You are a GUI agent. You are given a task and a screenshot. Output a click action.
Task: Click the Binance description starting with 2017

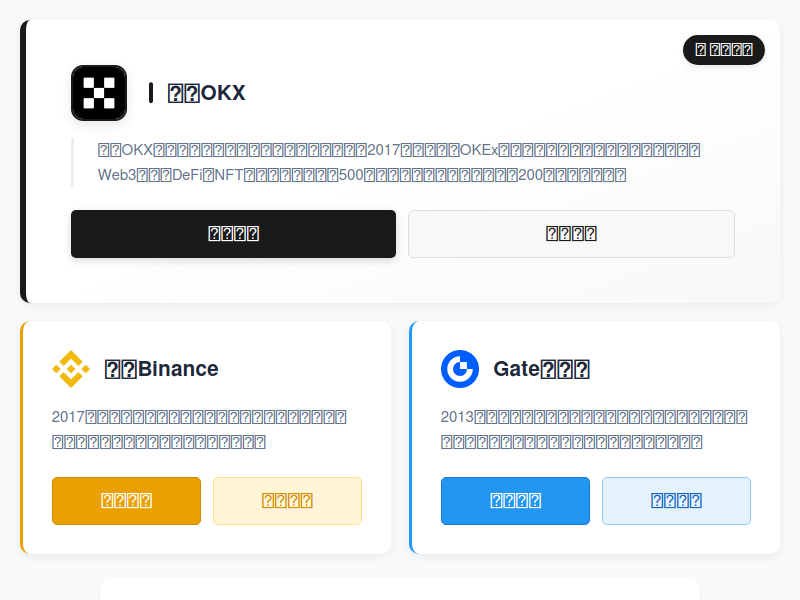199,429
